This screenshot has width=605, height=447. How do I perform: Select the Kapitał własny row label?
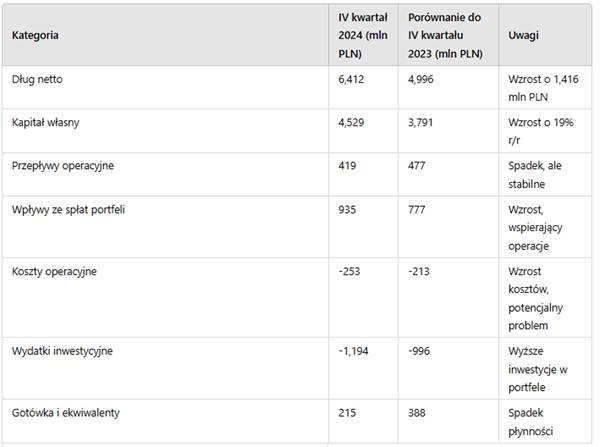click(46, 121)
